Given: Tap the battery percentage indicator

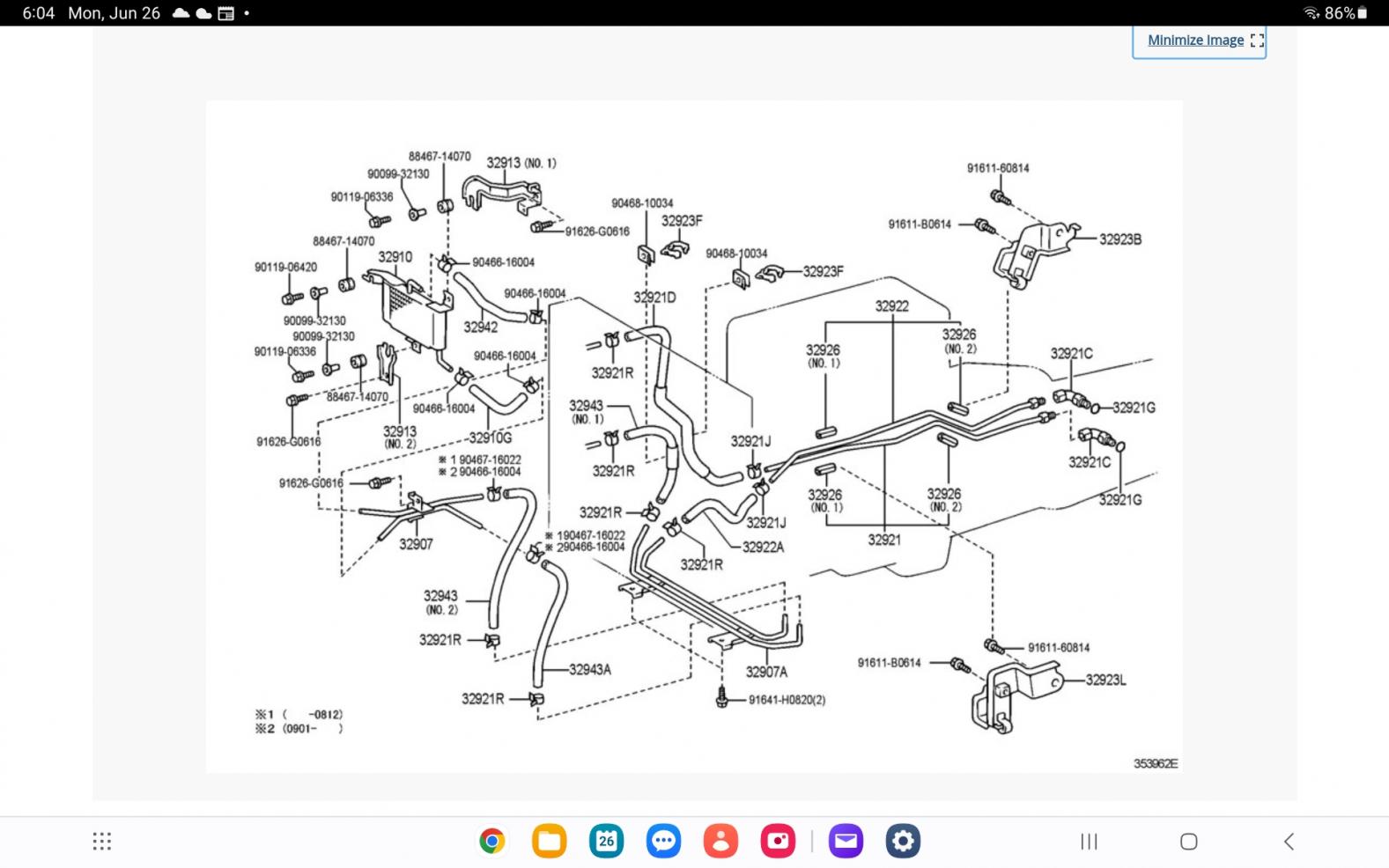Looking at the screenshot, I should [1345, 13].
